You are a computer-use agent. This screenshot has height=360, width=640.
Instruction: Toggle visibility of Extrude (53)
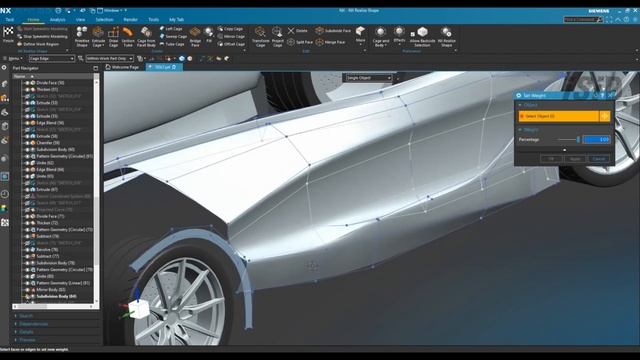coord(27,103)
